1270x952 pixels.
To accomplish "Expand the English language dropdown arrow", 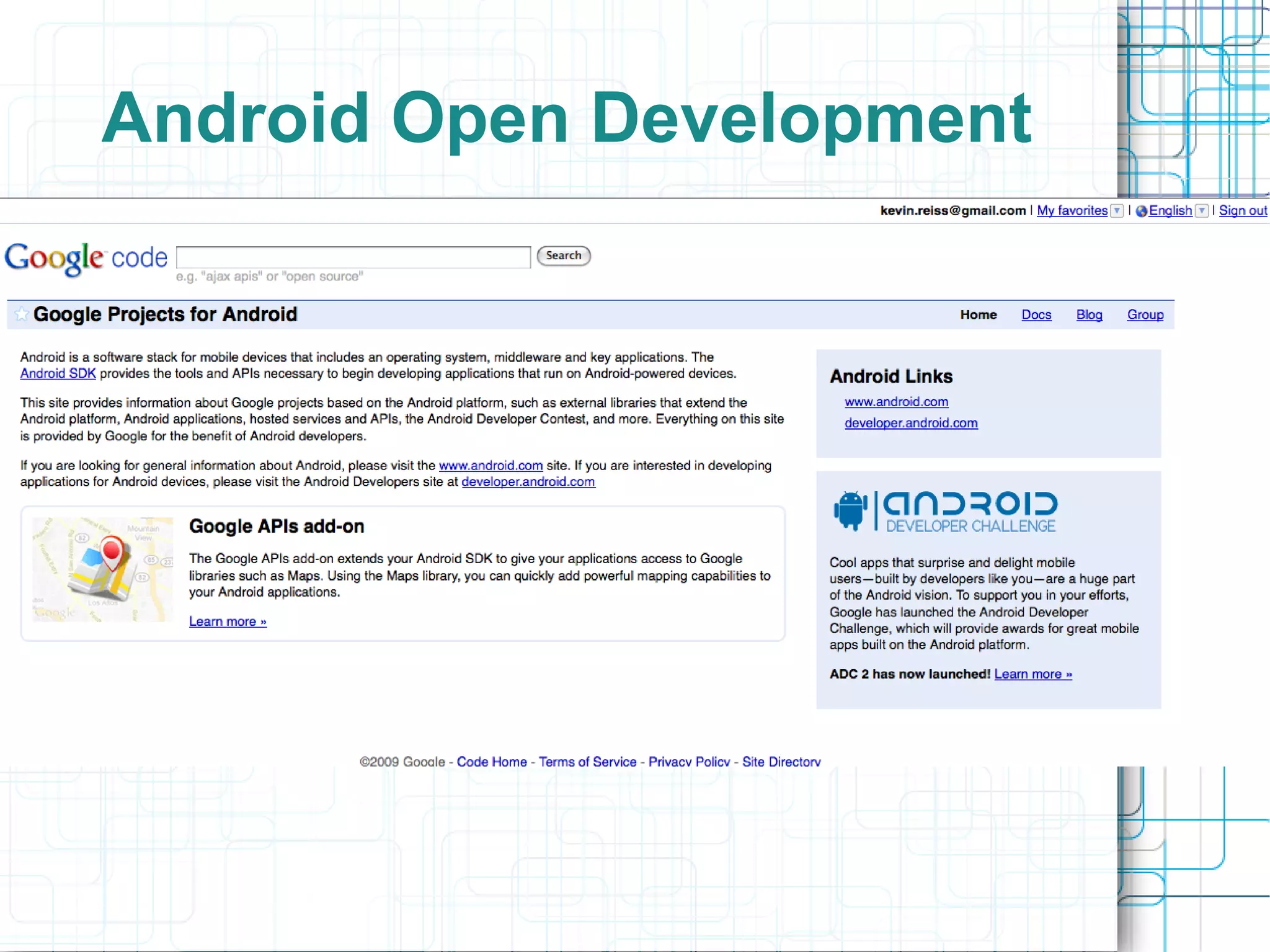I will point(1201,211).
